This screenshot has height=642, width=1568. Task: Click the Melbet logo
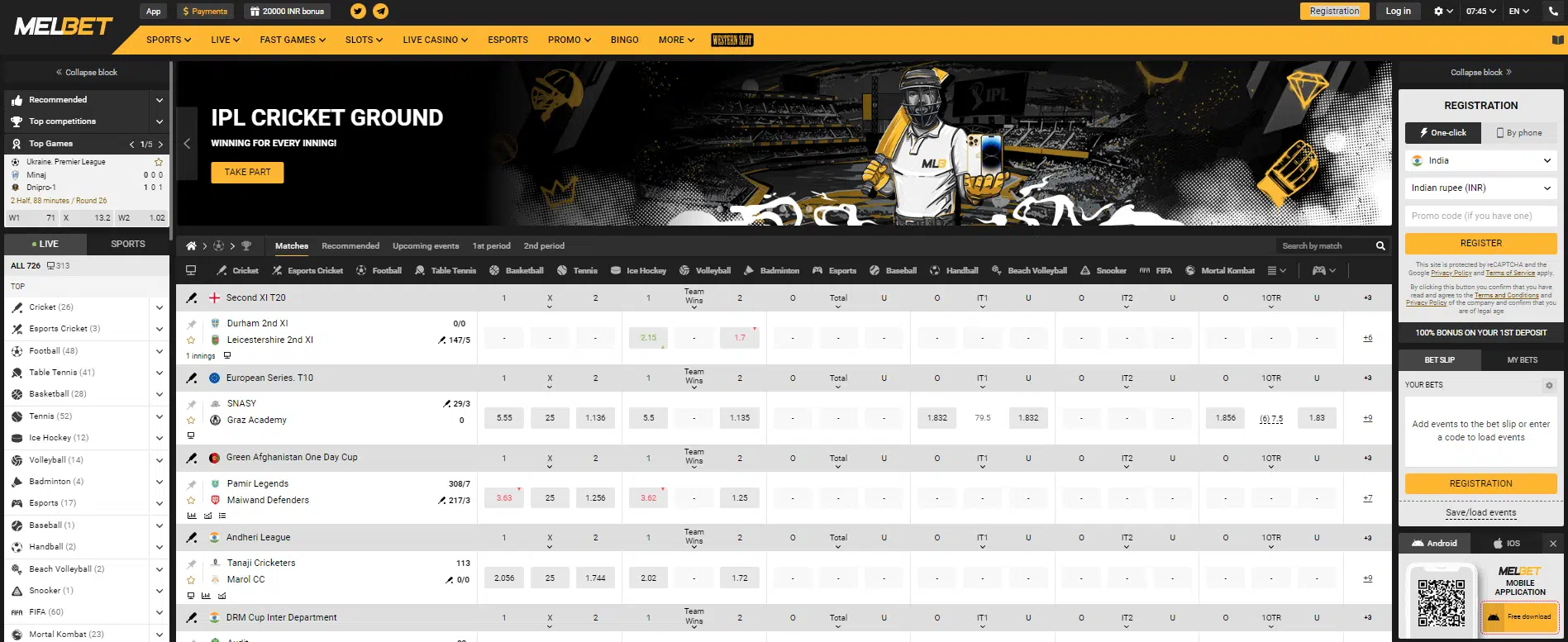(63, 26)
